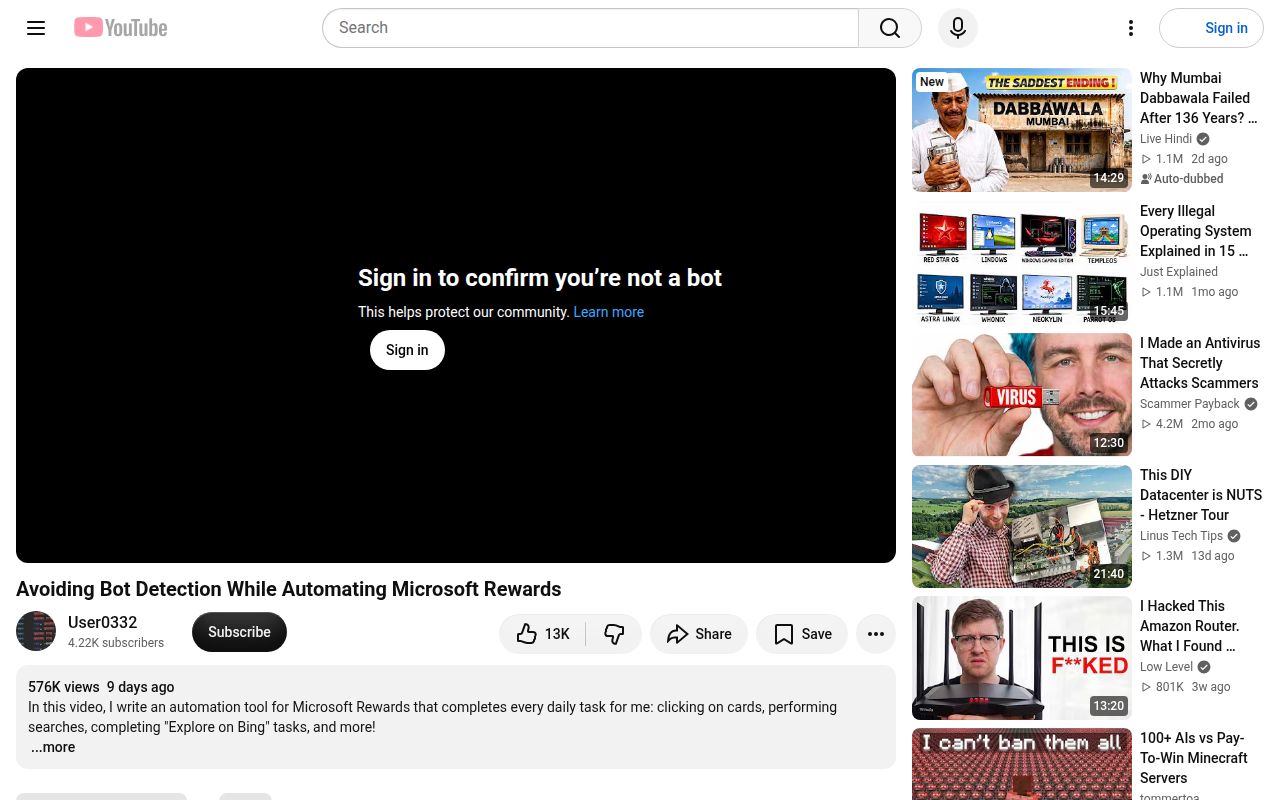The image size is (1280, 800).
Task: Visit the Low Level channel
Action: 1166,667
